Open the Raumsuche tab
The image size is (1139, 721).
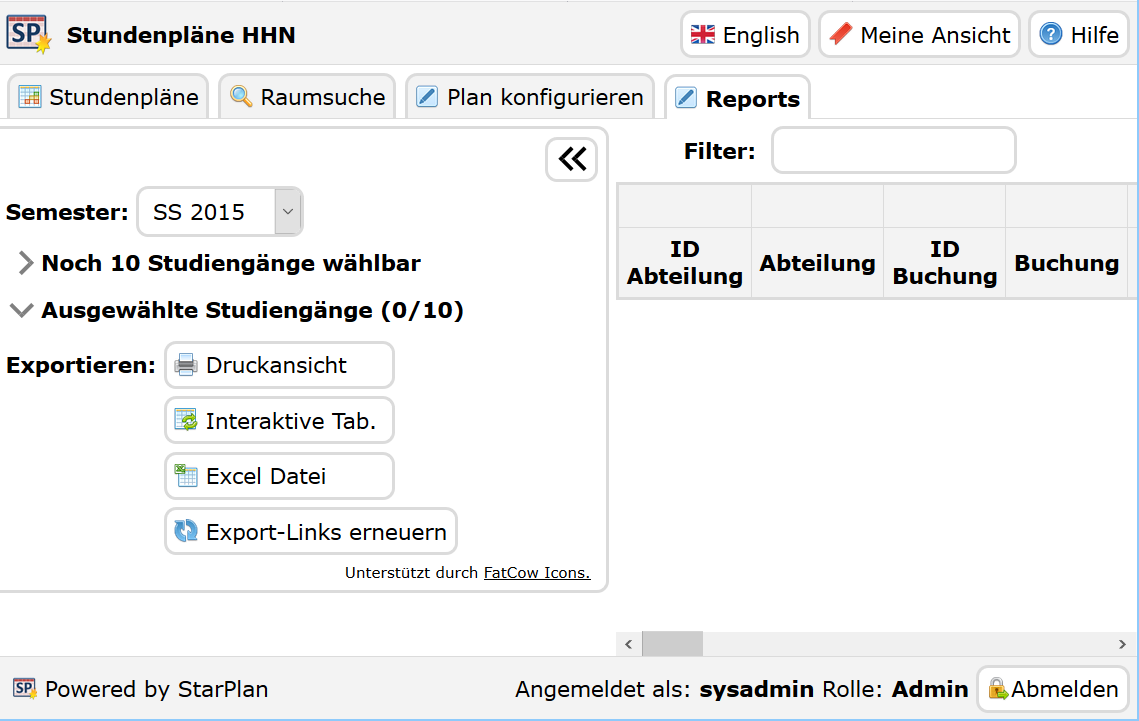tap(307, 97)
